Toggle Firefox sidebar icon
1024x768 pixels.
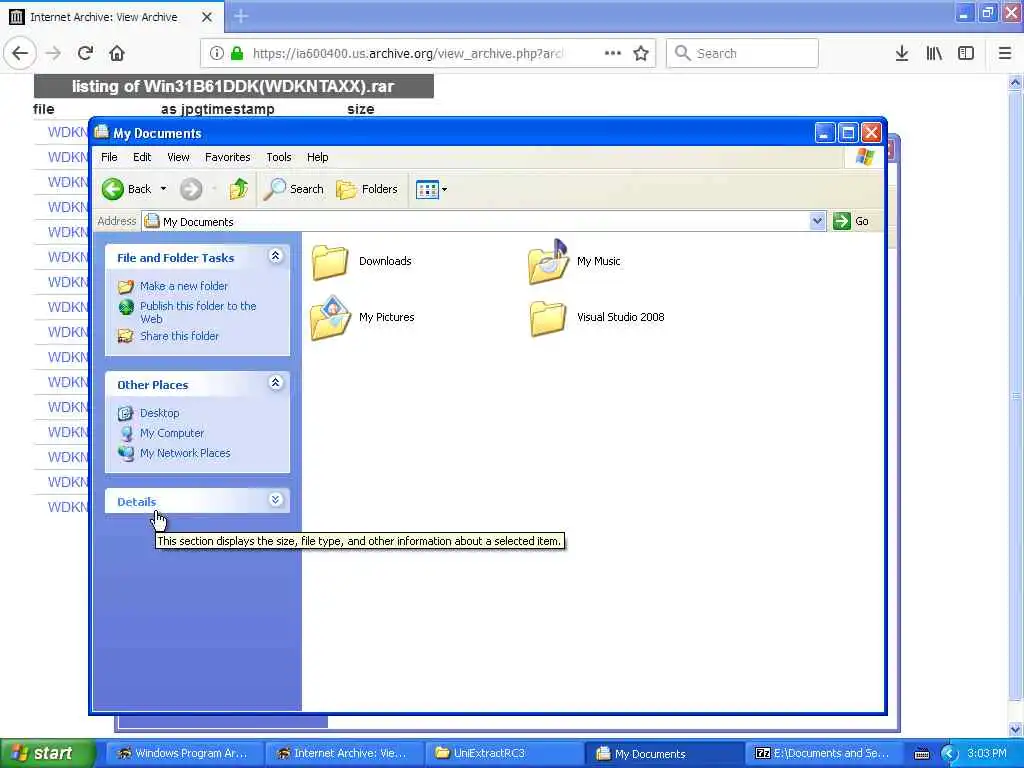coord(966,54)
